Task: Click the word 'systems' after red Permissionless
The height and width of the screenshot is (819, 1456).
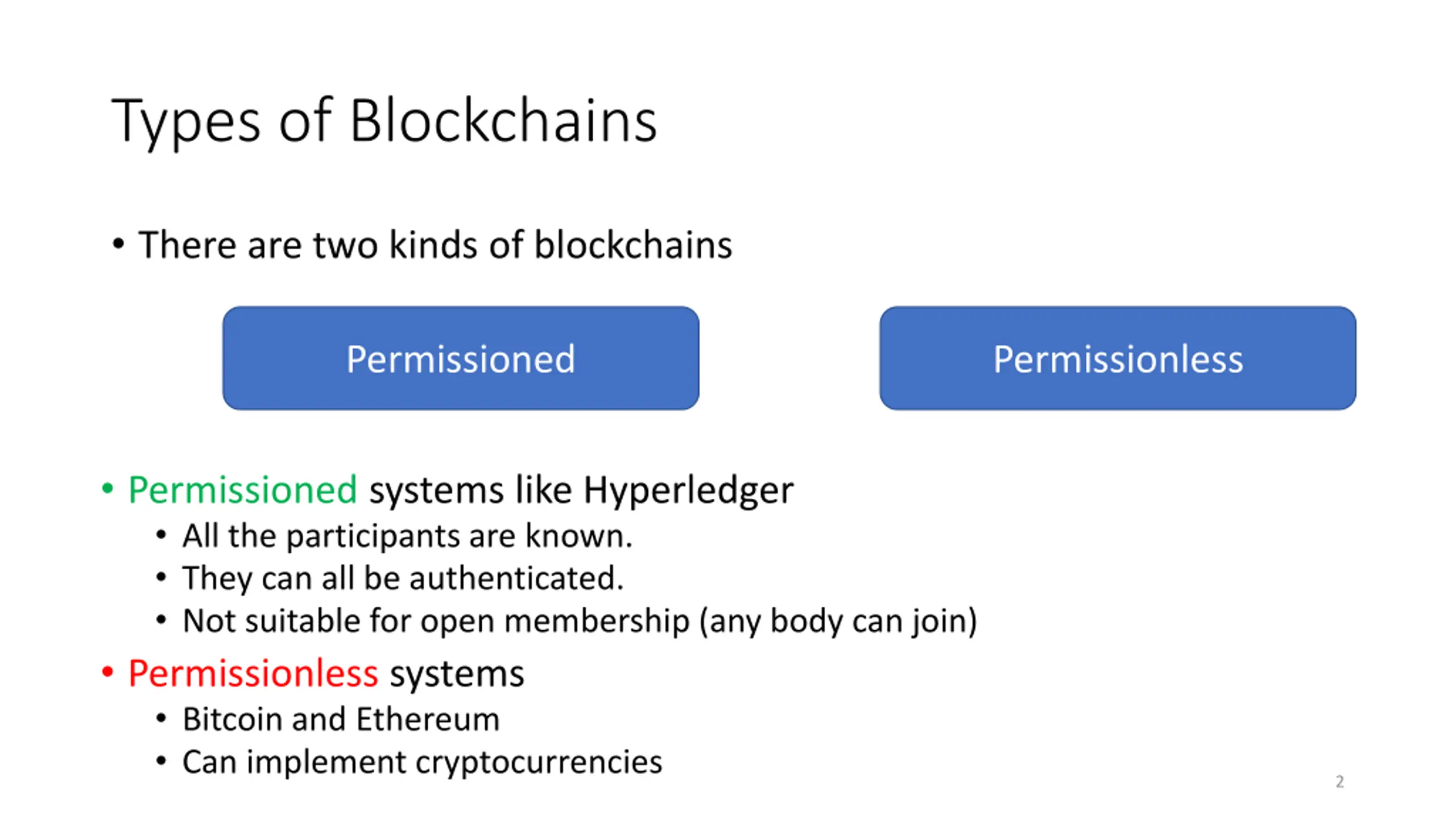Action: click(457, 675)
